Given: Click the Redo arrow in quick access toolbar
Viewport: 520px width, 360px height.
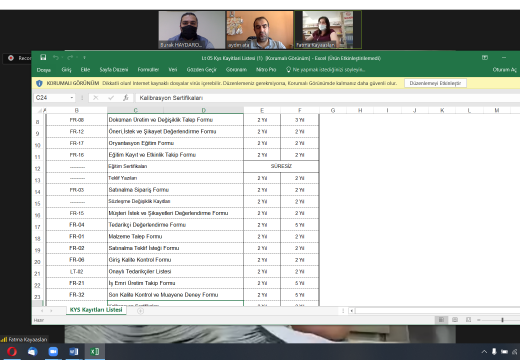Looking at the screenshot, I should [x=70, y=58].
